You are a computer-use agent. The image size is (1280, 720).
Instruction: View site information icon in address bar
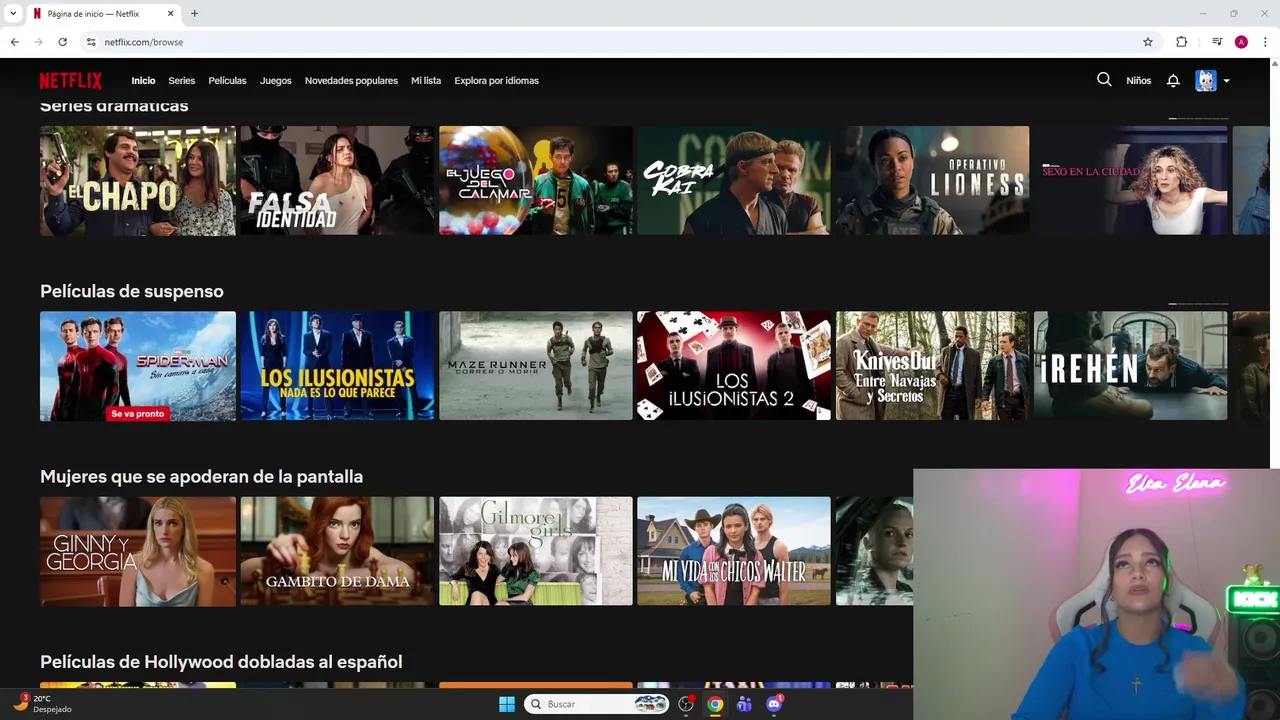91,42
